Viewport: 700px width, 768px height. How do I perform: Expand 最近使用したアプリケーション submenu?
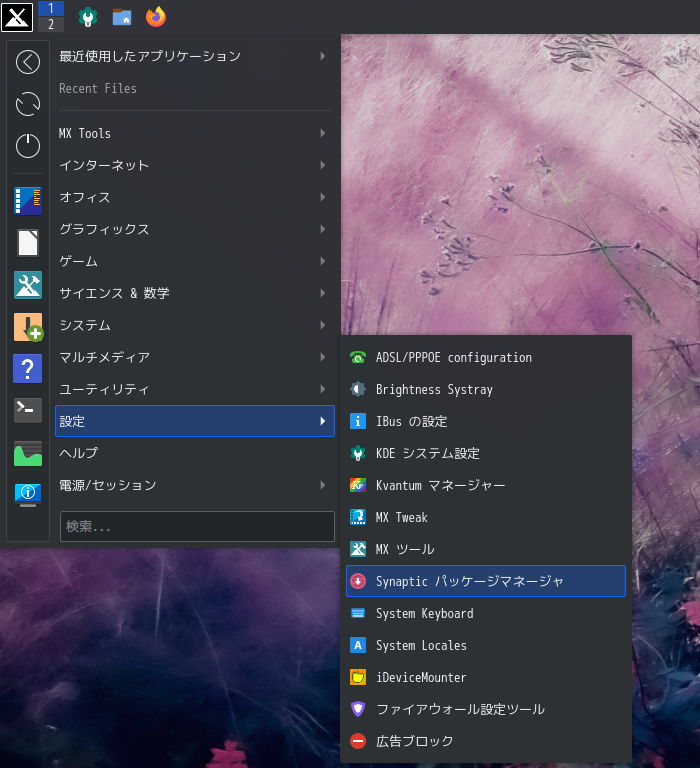pyautogui.click(x=195, y=56)
